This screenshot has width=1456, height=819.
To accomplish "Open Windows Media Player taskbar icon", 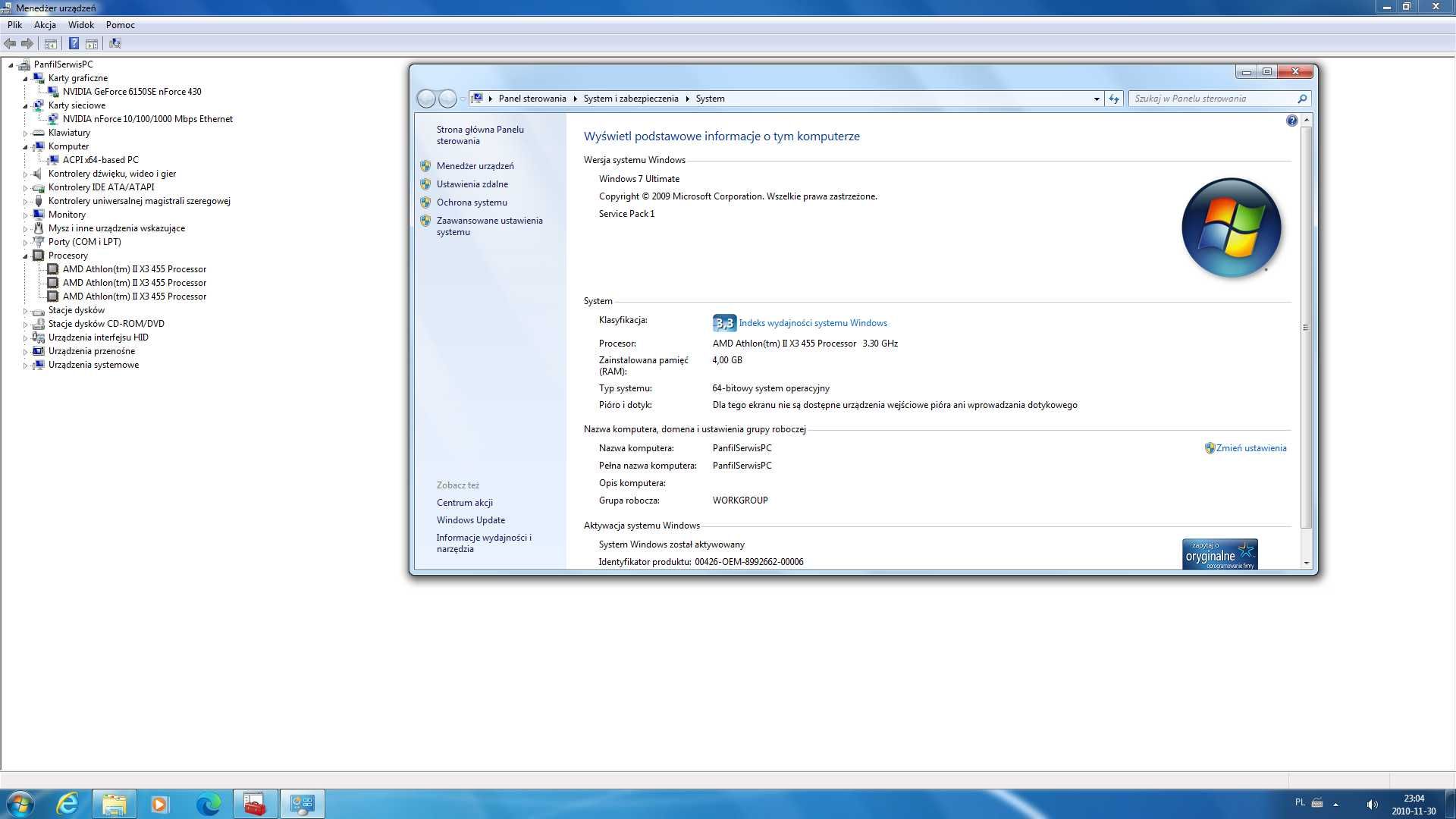I will [159, 804].
